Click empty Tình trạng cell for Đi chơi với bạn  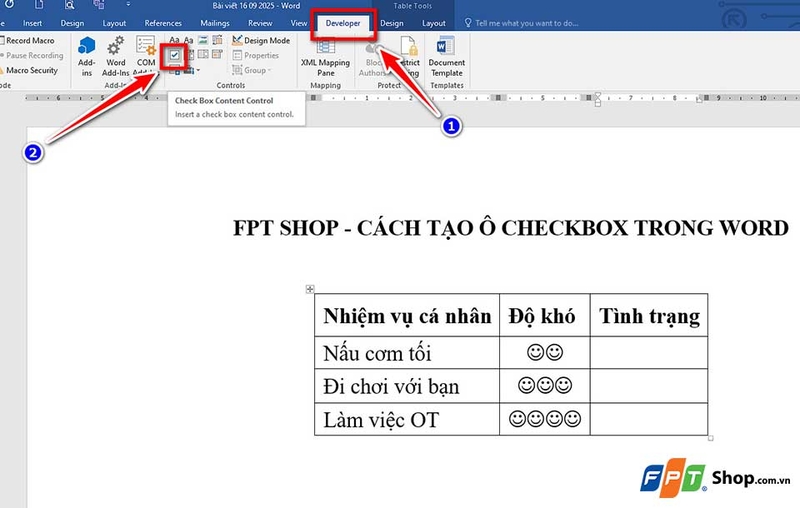pos(649,386)
